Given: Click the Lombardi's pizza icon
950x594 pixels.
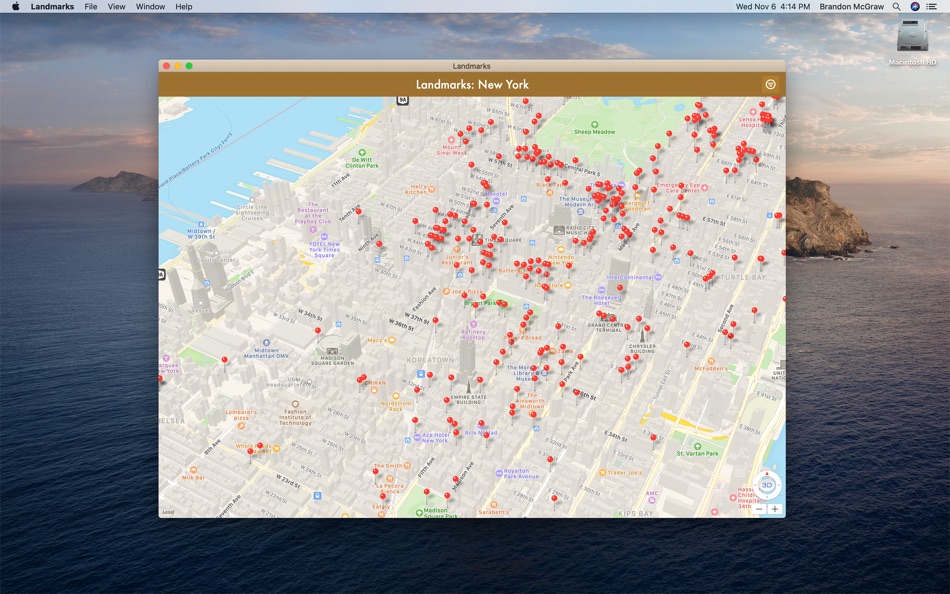Looking at the screenshot, I should point(241,425).
